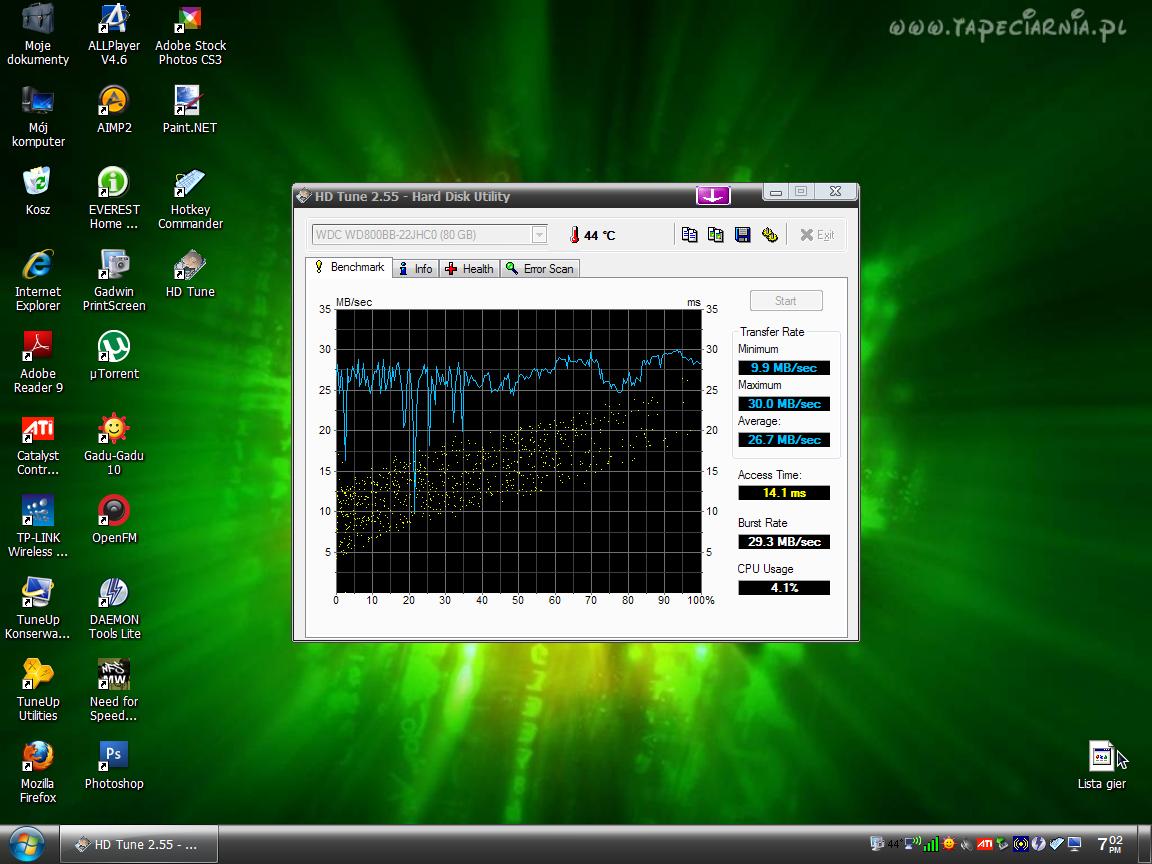Select Gadwin PrintScreen desktop icon
The height and width of the screenshot is (864, 1152).
pos(114,281)
